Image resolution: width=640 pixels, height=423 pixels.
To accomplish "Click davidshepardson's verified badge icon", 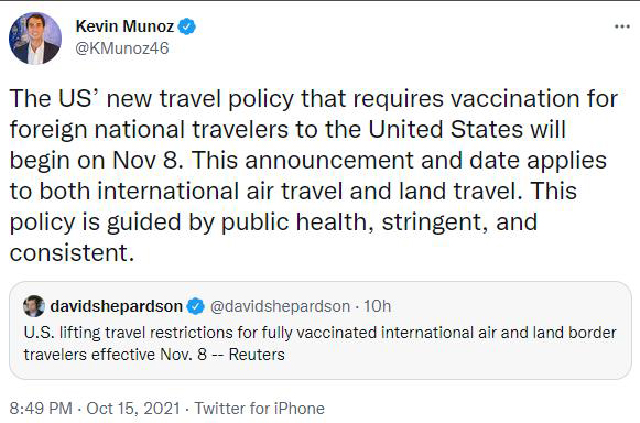I will 196,306.
